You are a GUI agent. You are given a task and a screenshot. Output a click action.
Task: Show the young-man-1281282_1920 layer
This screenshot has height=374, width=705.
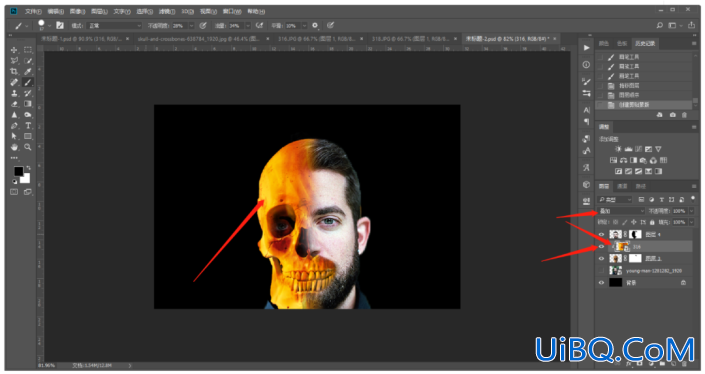pyautogui.click(x=602, y=271)
